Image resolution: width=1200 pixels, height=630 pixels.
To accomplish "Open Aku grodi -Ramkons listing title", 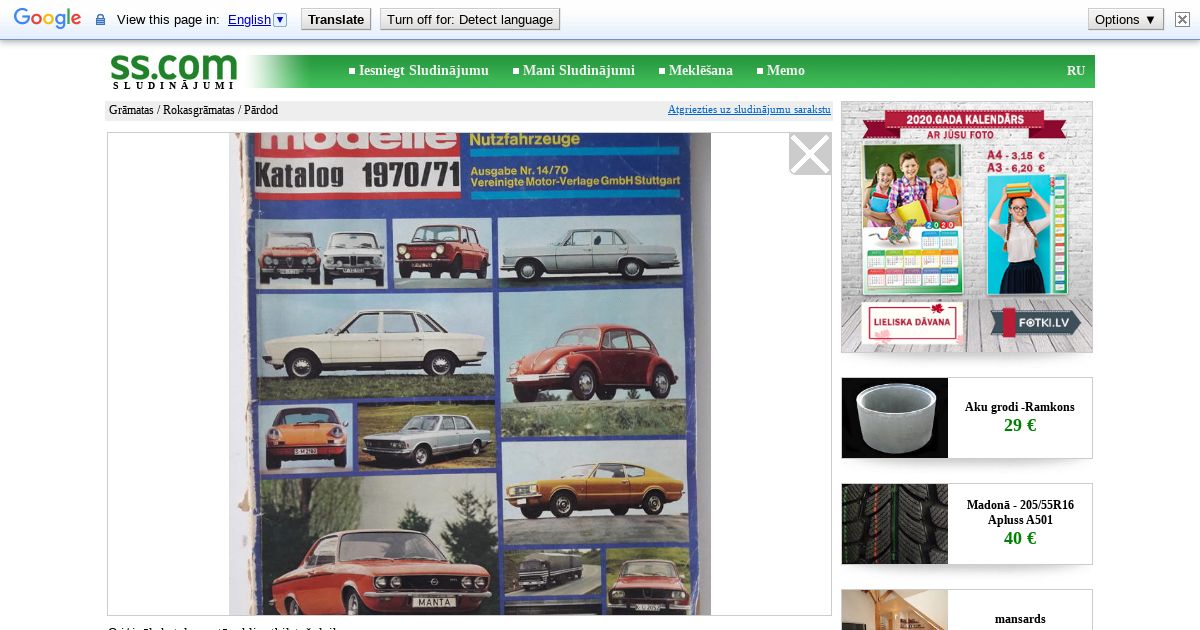I will pos(1020,407).
